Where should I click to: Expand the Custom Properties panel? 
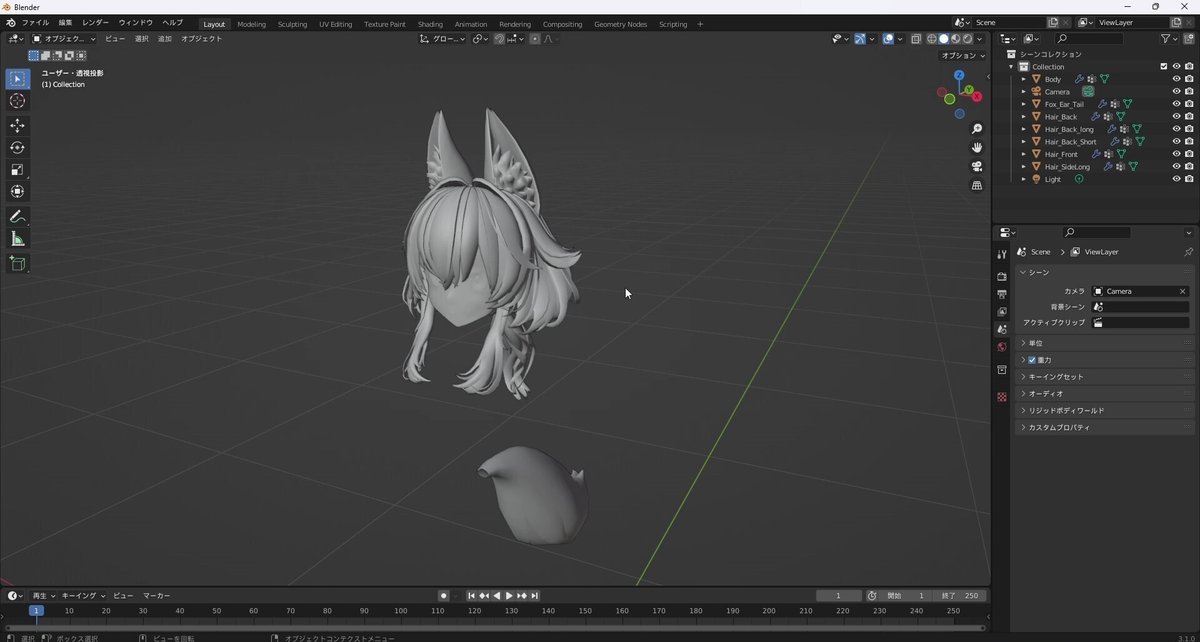point(1105,427)
